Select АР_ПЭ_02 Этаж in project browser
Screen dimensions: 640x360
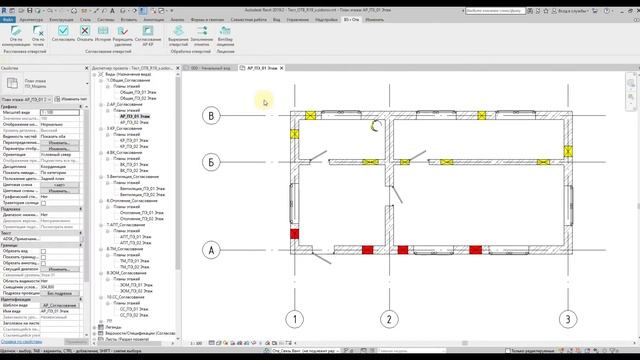click(134, 122)
